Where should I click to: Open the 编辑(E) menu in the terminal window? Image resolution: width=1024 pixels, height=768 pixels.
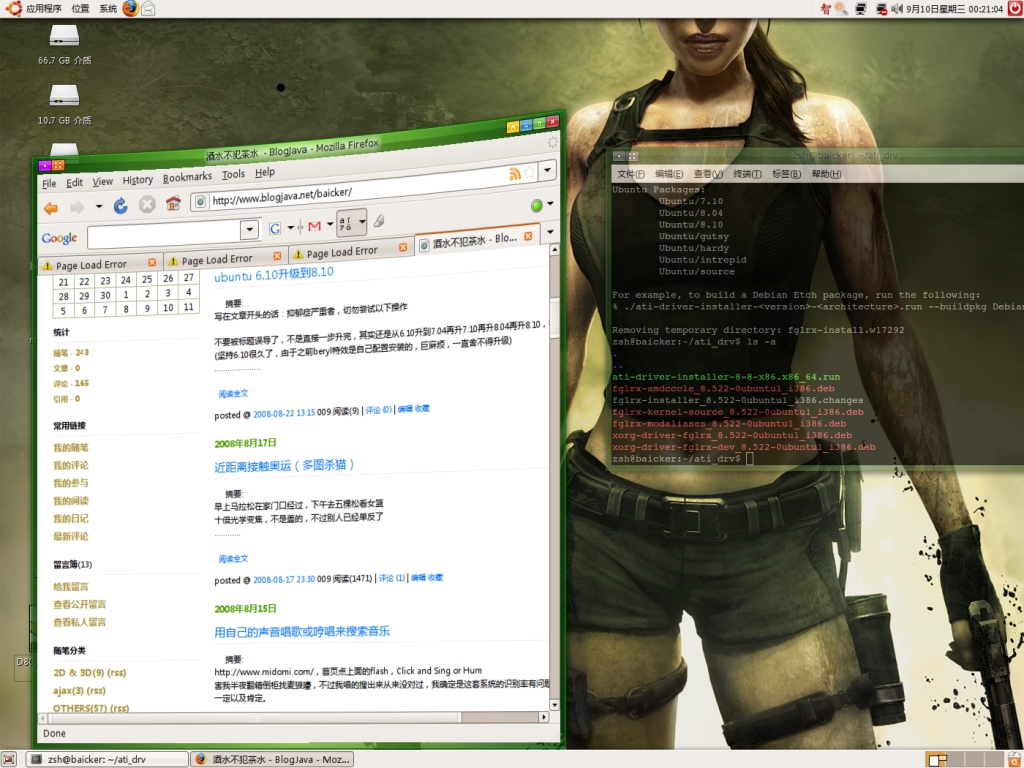pyautogui.click(x=669, y=174)
